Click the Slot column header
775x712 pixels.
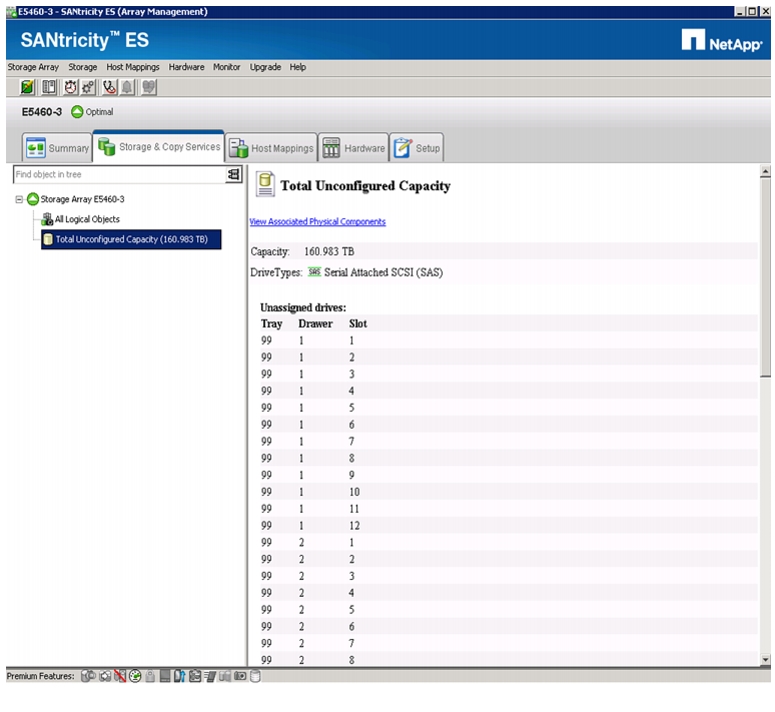(x=358, y=324)
